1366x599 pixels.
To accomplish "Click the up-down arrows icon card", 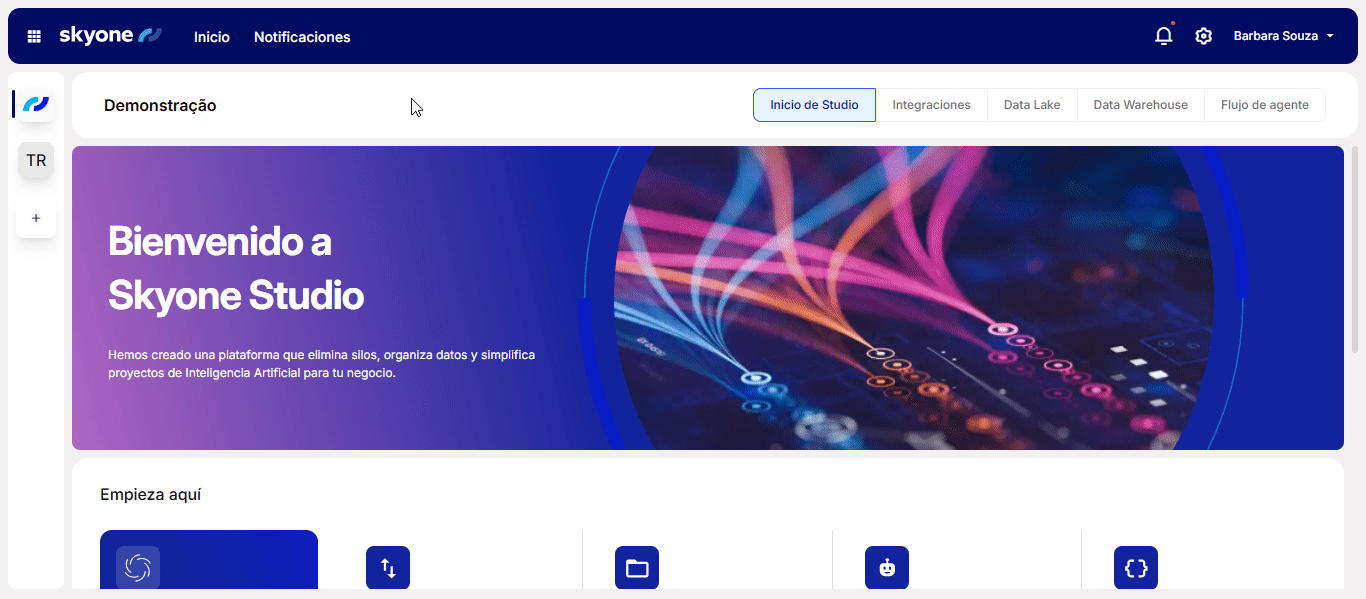I will (388, 568).
